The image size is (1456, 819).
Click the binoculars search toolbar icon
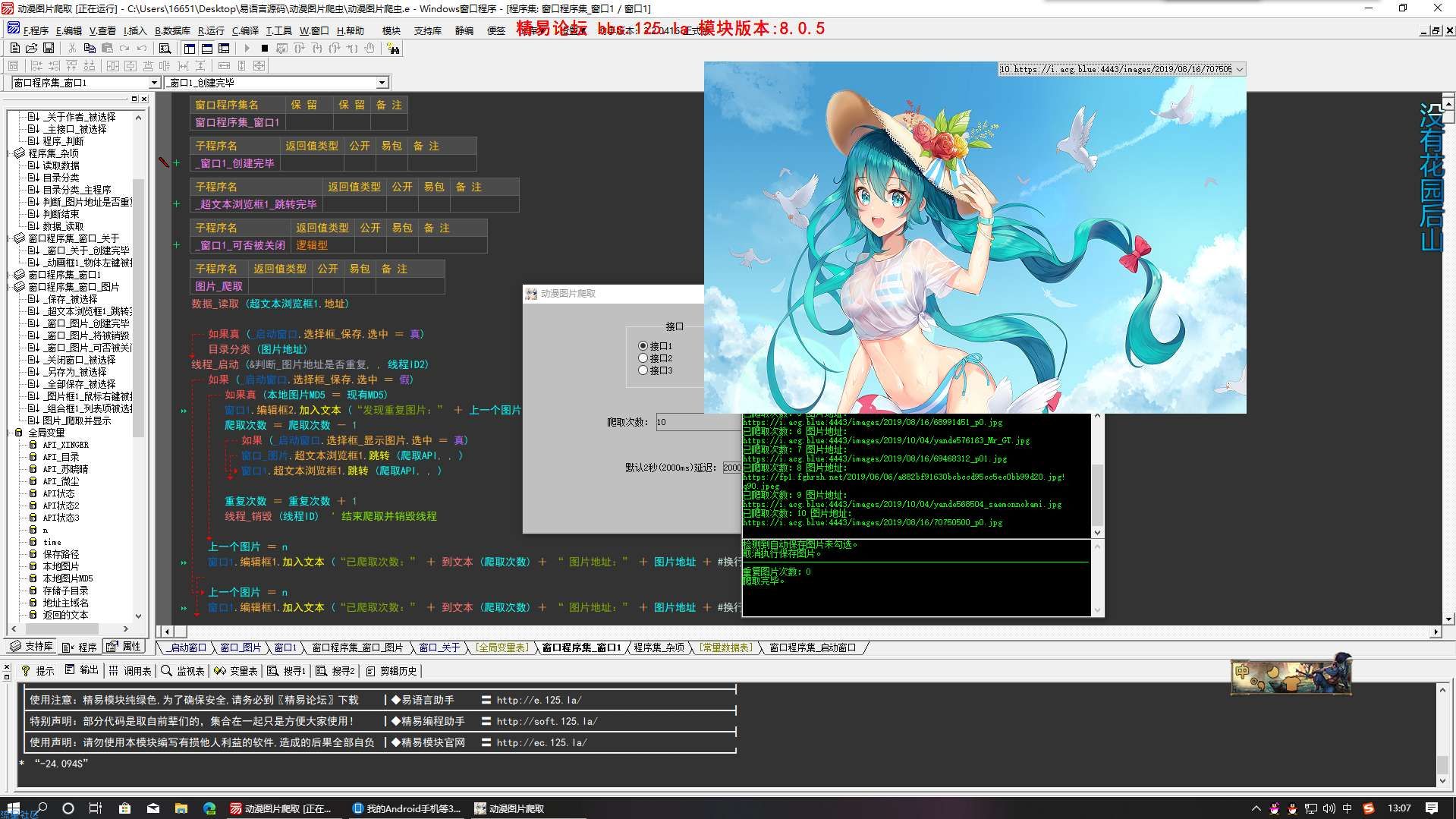pos(393,48)
